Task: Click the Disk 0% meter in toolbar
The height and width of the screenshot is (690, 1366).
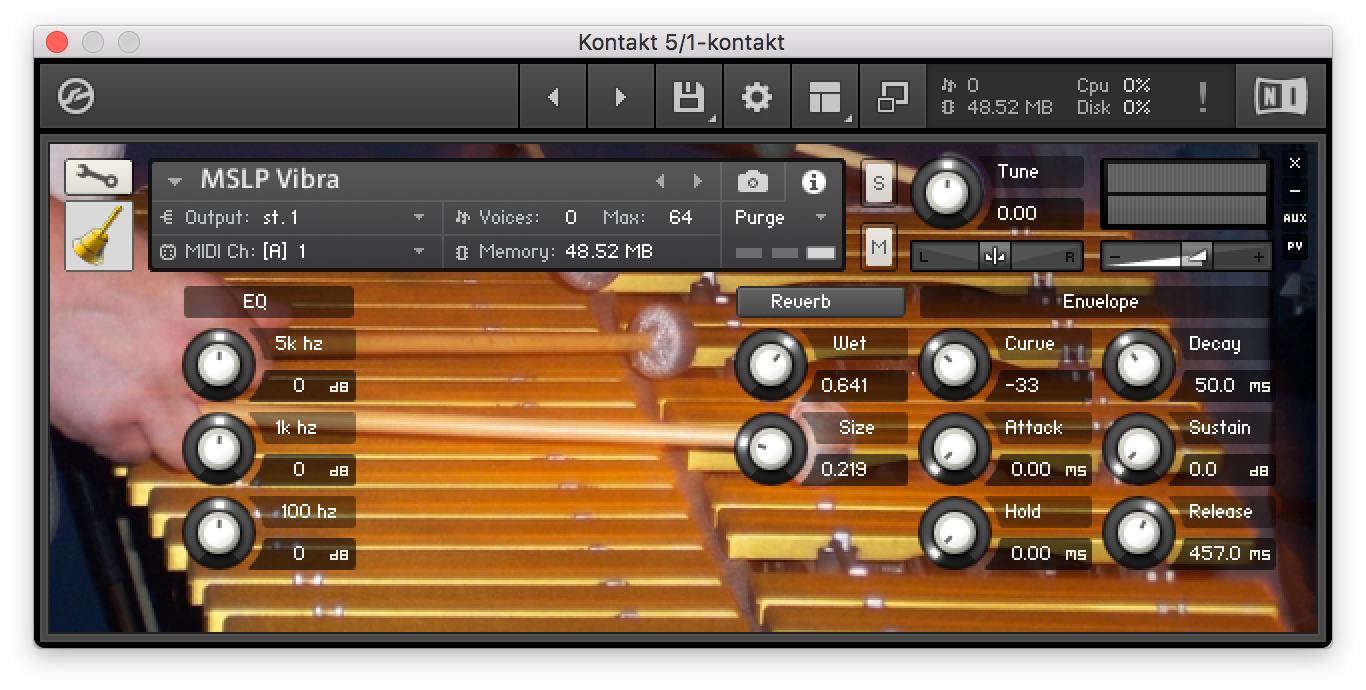Action: pos(1113,107)
